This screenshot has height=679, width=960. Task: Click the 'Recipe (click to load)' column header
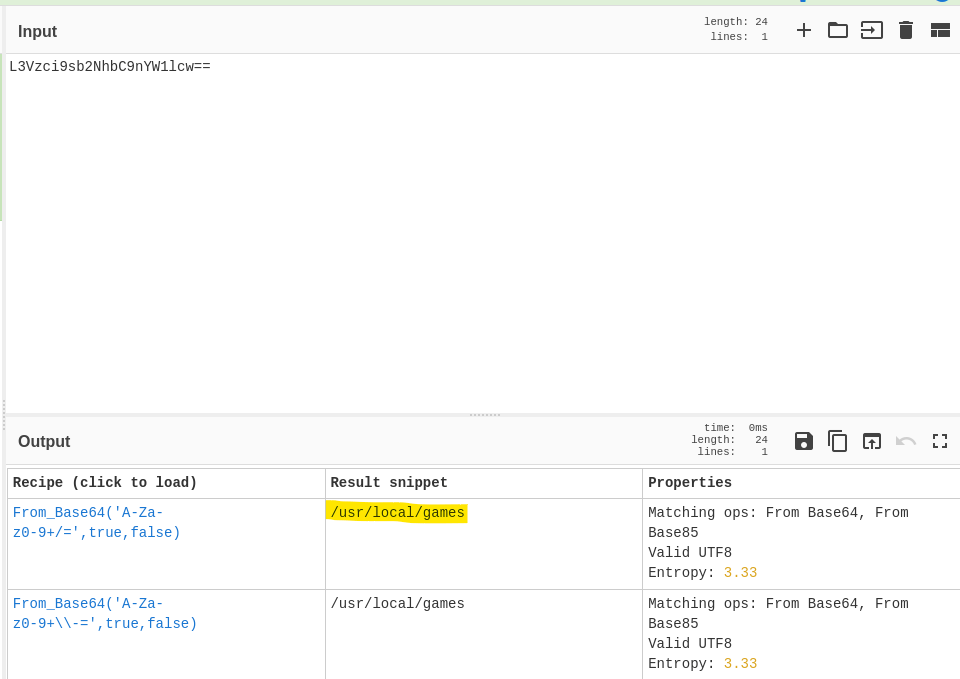(x=105, y=483)
